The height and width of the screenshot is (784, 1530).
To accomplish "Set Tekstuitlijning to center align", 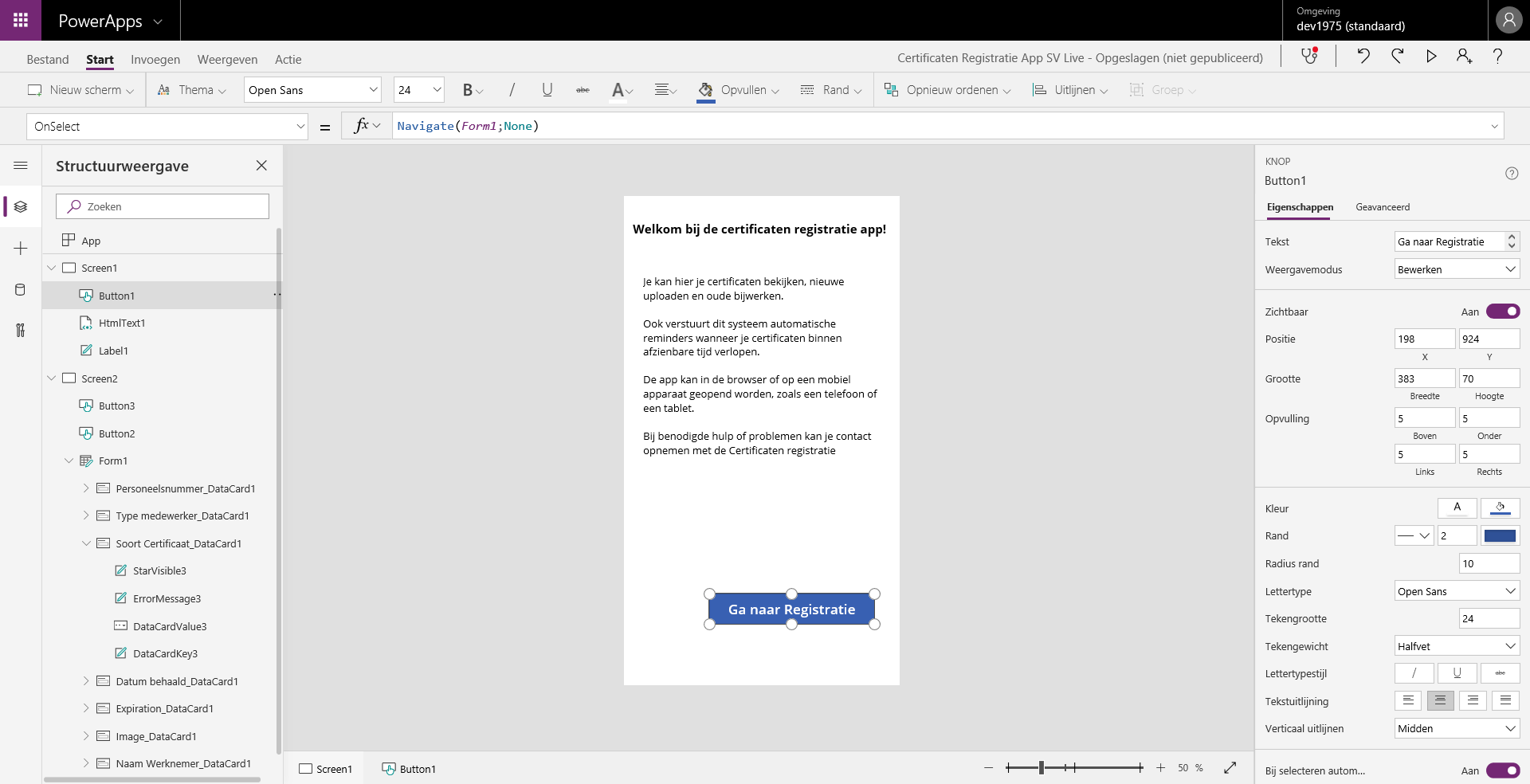I will tap(1441, 700).
